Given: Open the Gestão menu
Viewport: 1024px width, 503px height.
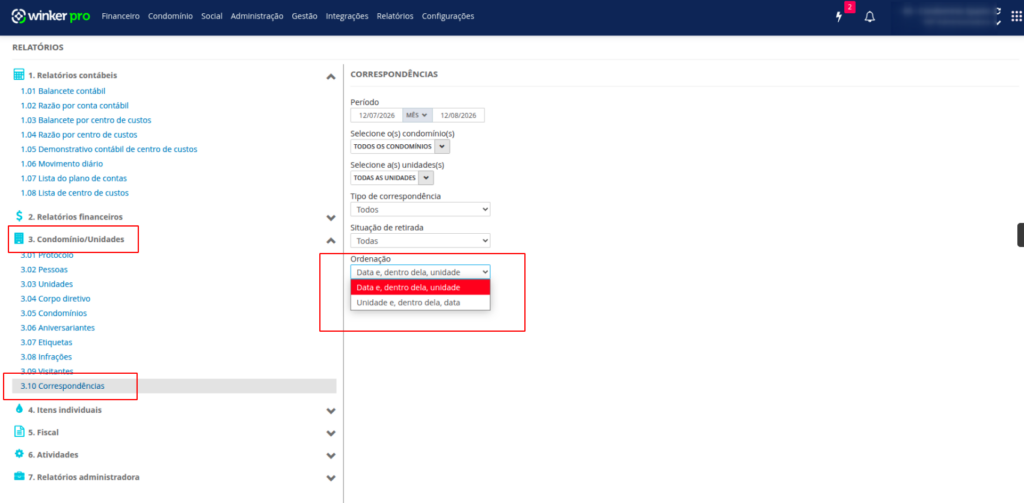Looking at the screenshot, I should 304,16.
